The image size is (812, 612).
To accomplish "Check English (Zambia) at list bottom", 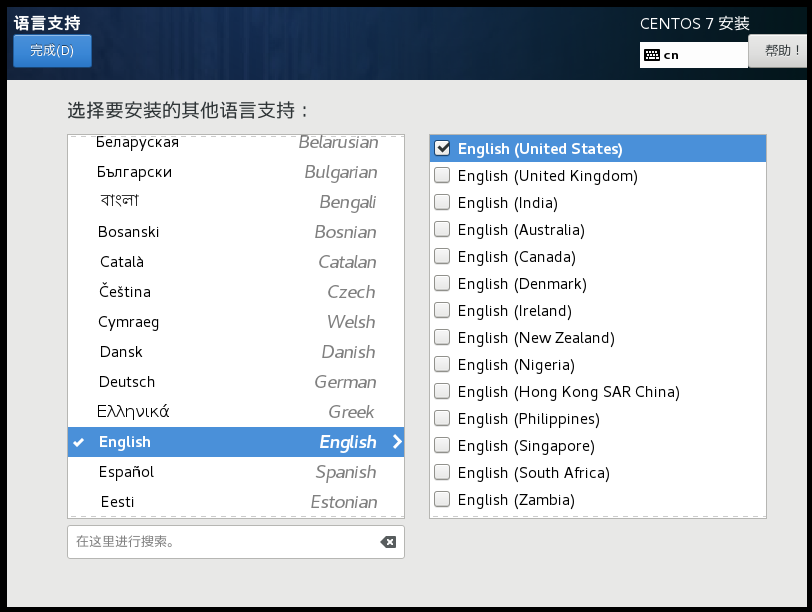I will point(441,499).
